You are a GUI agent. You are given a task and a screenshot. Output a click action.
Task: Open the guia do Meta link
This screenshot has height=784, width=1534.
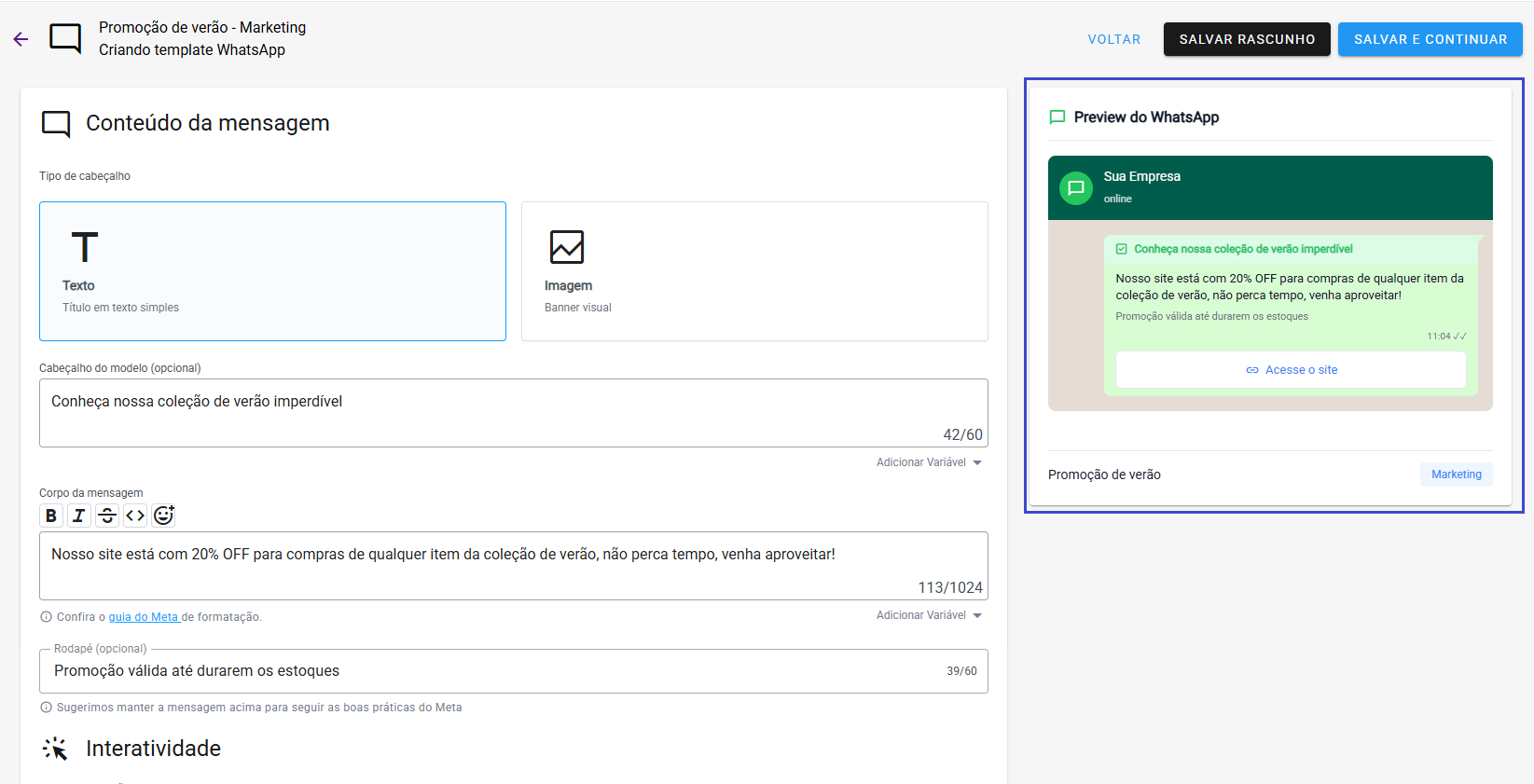(144, 617)
